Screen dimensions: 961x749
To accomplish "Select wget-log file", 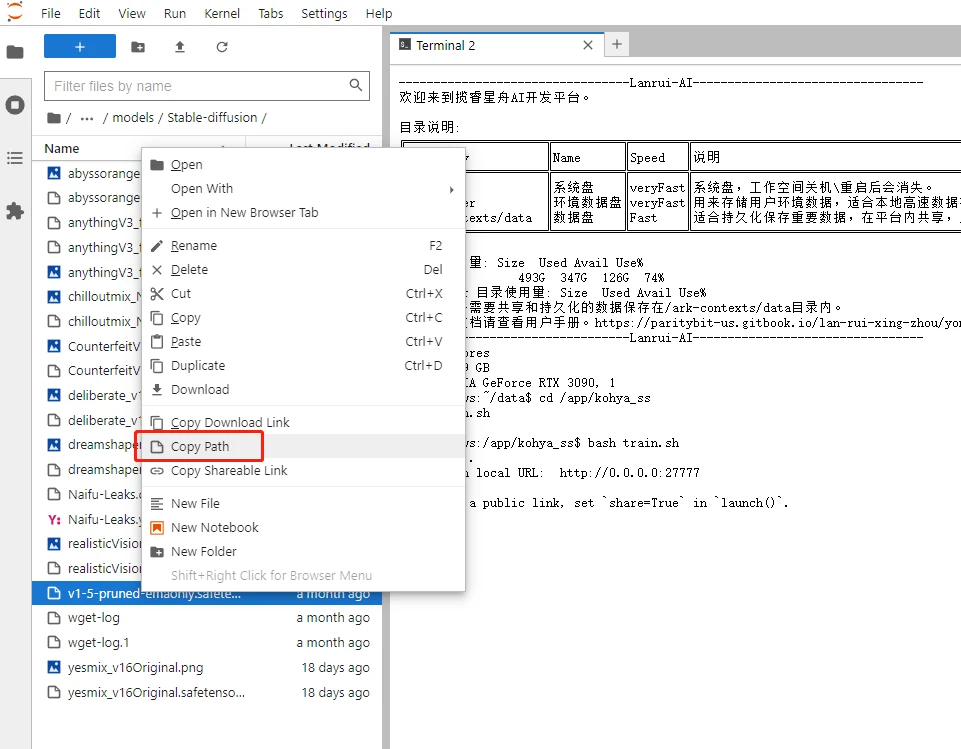I will (x=207, y=618).
